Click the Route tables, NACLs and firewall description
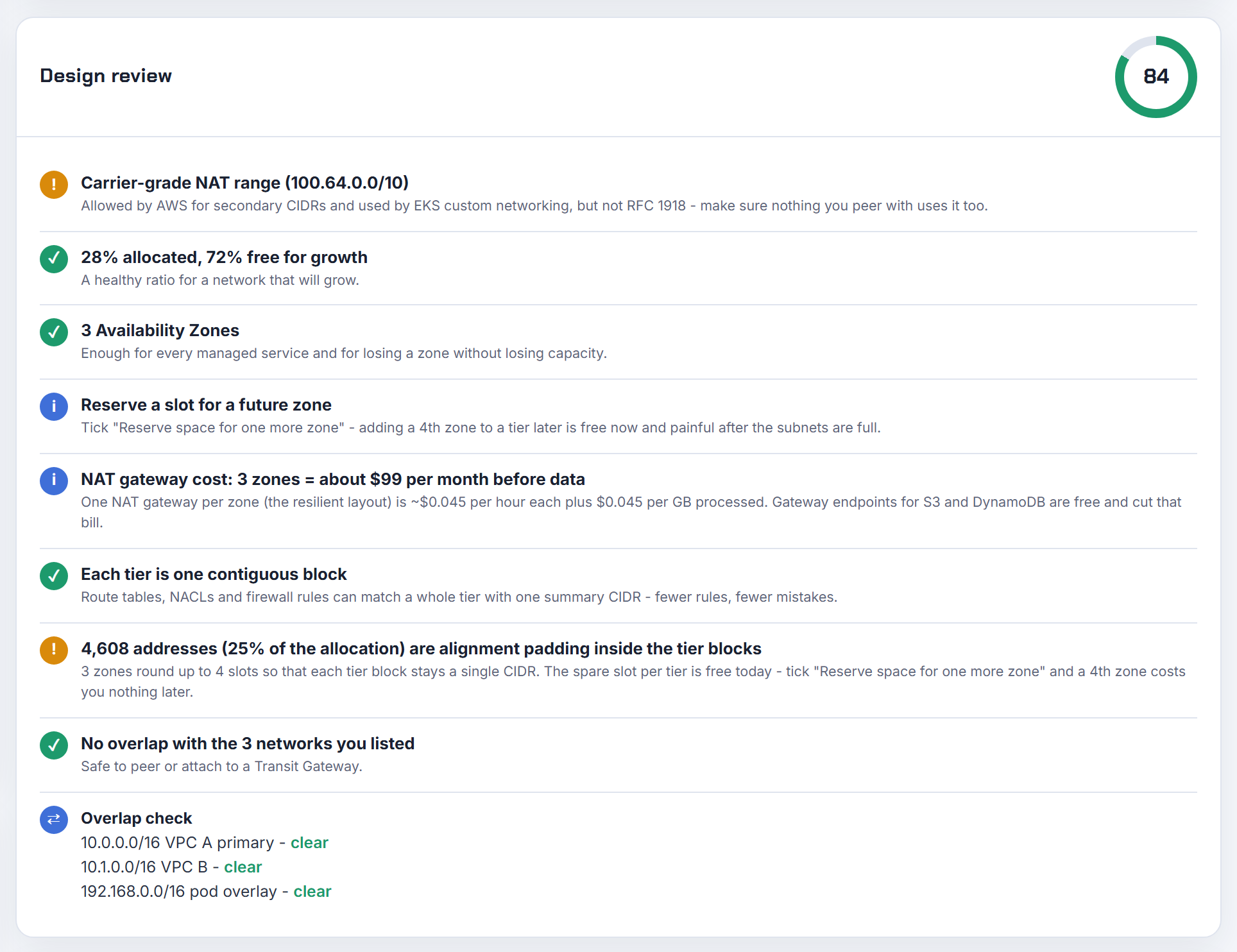 (459, 597)
